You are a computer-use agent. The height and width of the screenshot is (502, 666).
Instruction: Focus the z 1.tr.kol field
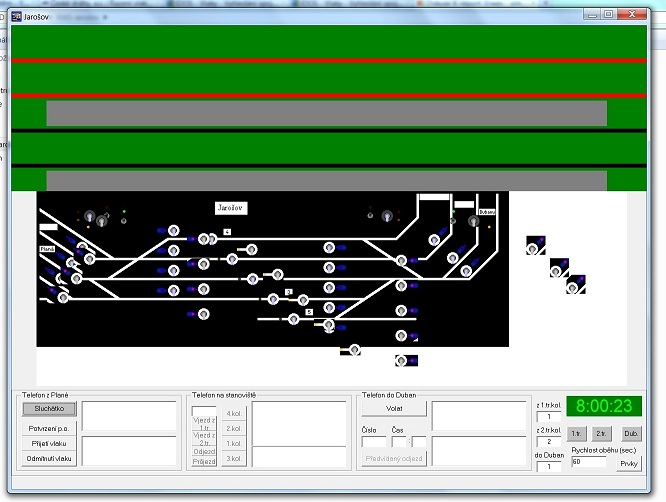(x=549, y=417)
